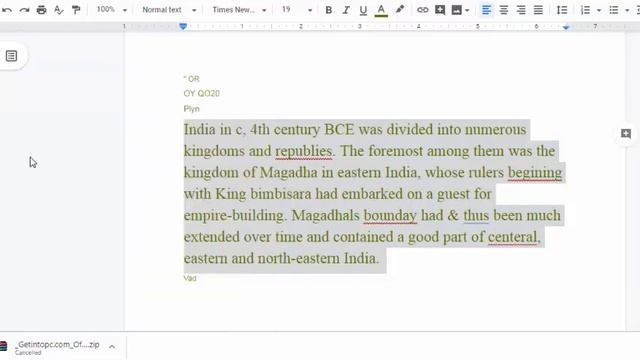Image resolution: width=640 pixels, height=360 pixels.
Task: Expand numbered list style dropdown arrow
Action: click(x=599, y=11)
